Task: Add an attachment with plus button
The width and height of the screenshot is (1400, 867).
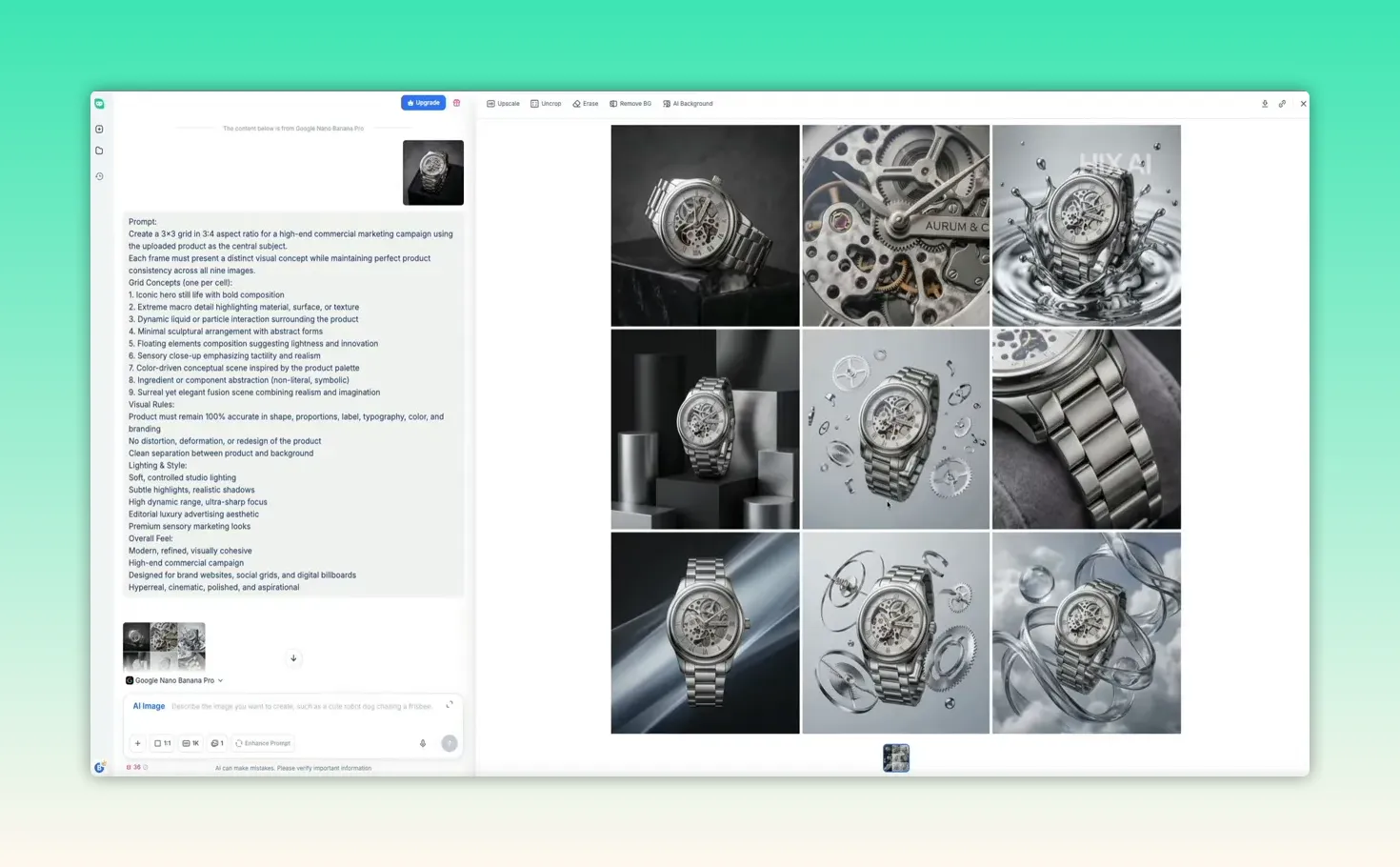Action: click(x=137, y=743)
